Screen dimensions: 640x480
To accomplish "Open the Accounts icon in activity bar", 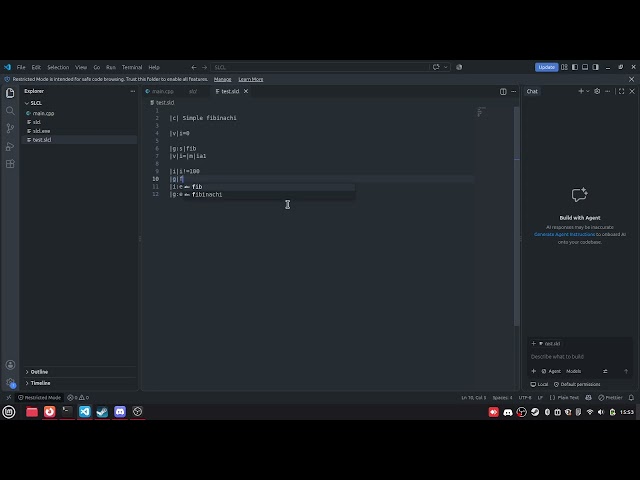I will coord(11,365).
